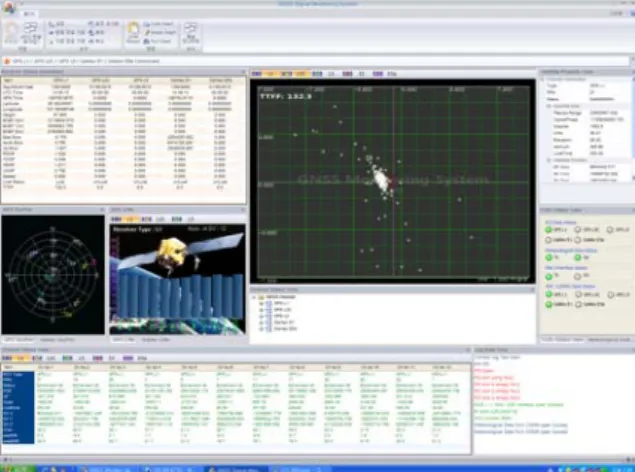Viewport: 635px width, 472px height.
Task: Select the L2C tab in SNR panel
Action: point(154,219)
